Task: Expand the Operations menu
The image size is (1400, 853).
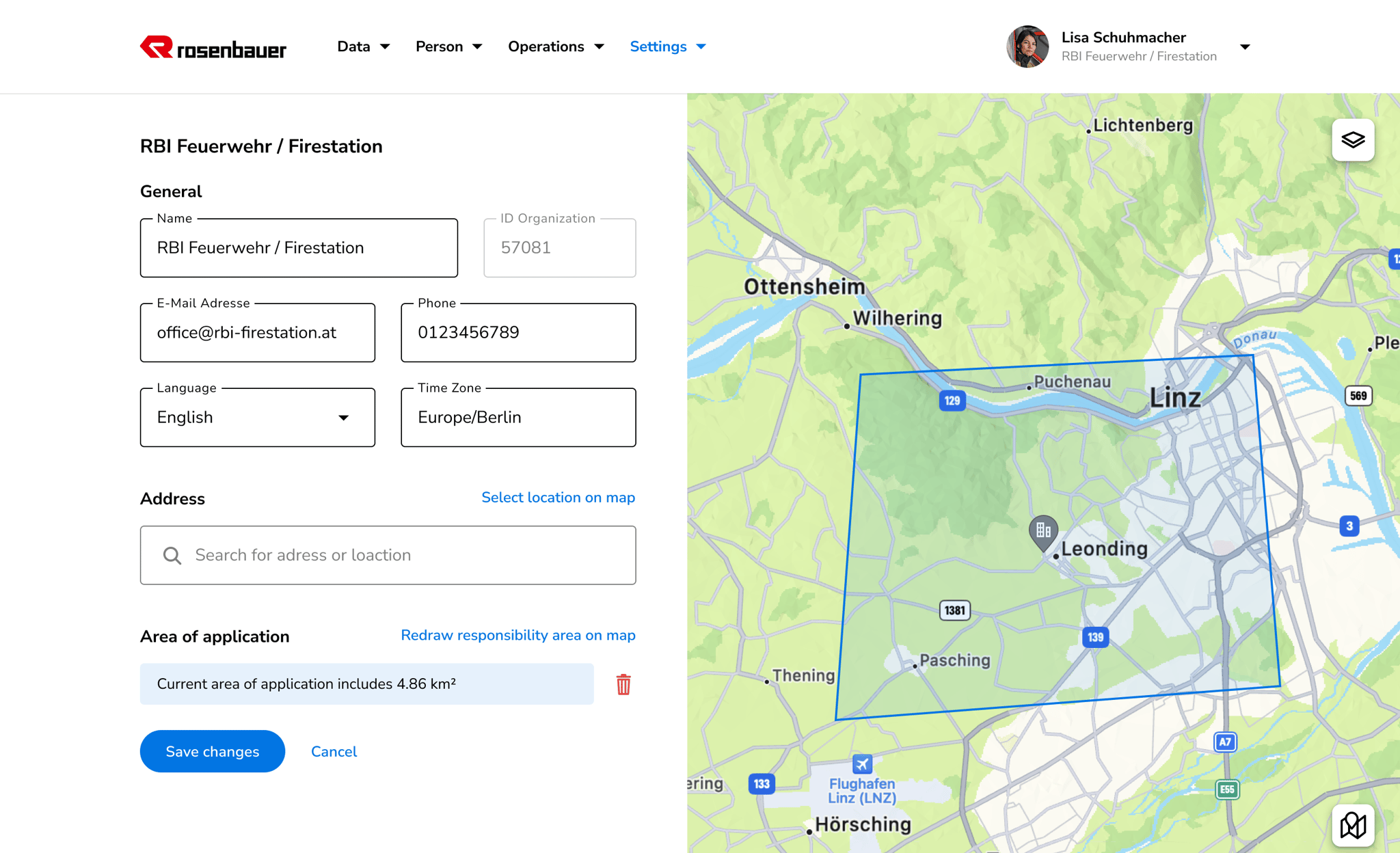Action: 555,46
